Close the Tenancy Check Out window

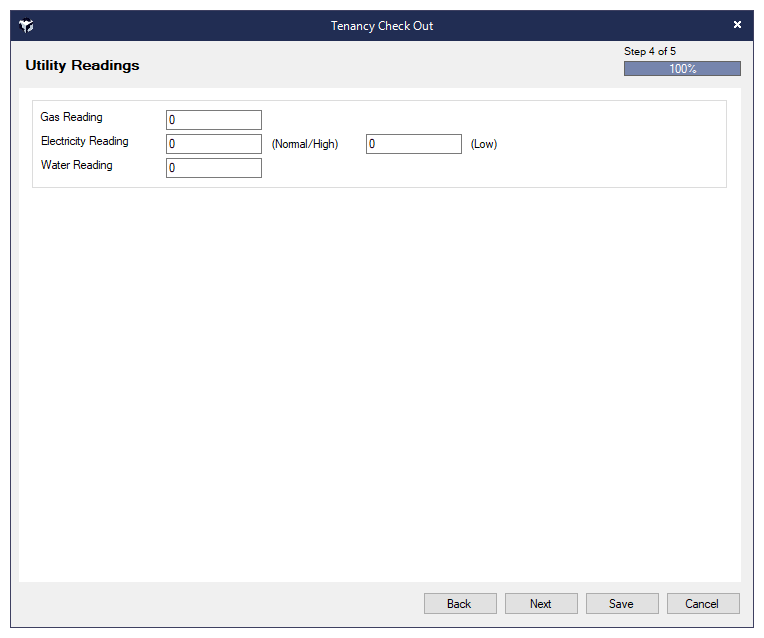pyautogui.click(x=737, y=25)
